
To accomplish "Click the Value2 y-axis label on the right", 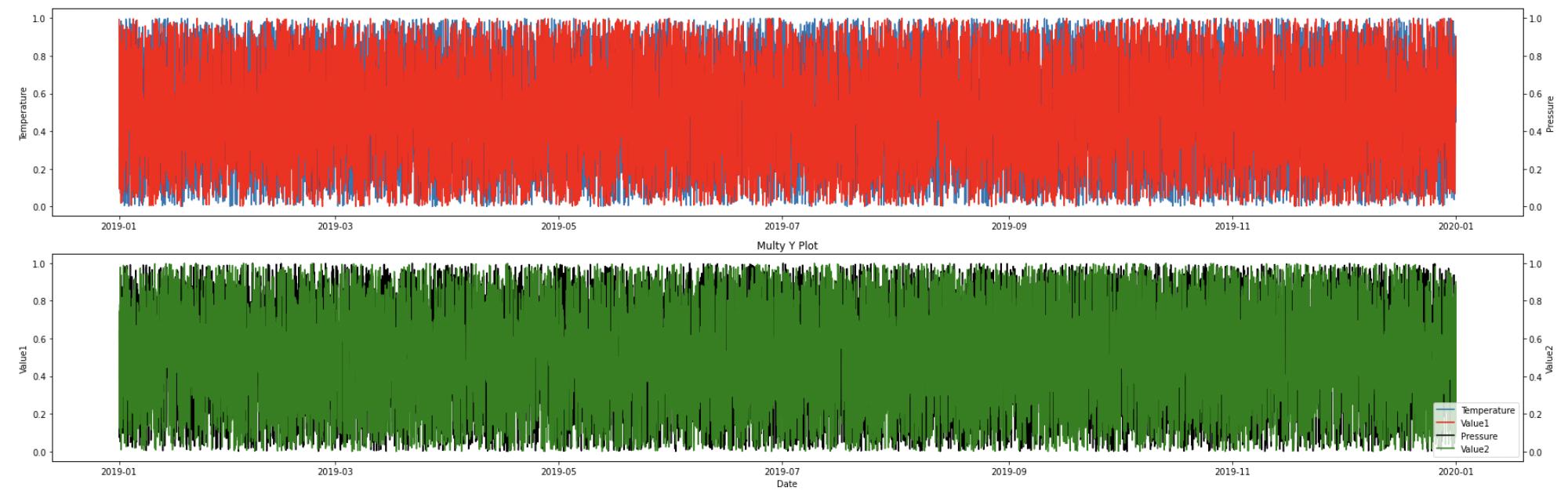I will point(1550,358).
